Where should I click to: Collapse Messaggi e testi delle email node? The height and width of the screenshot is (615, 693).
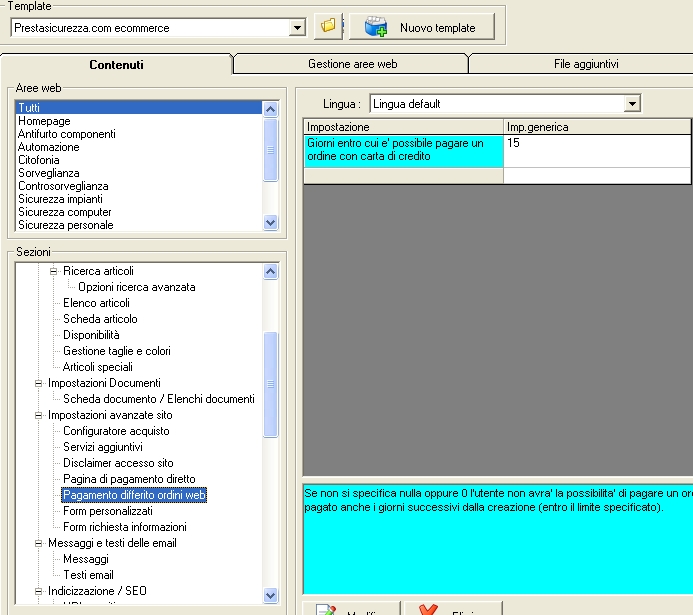39,543
